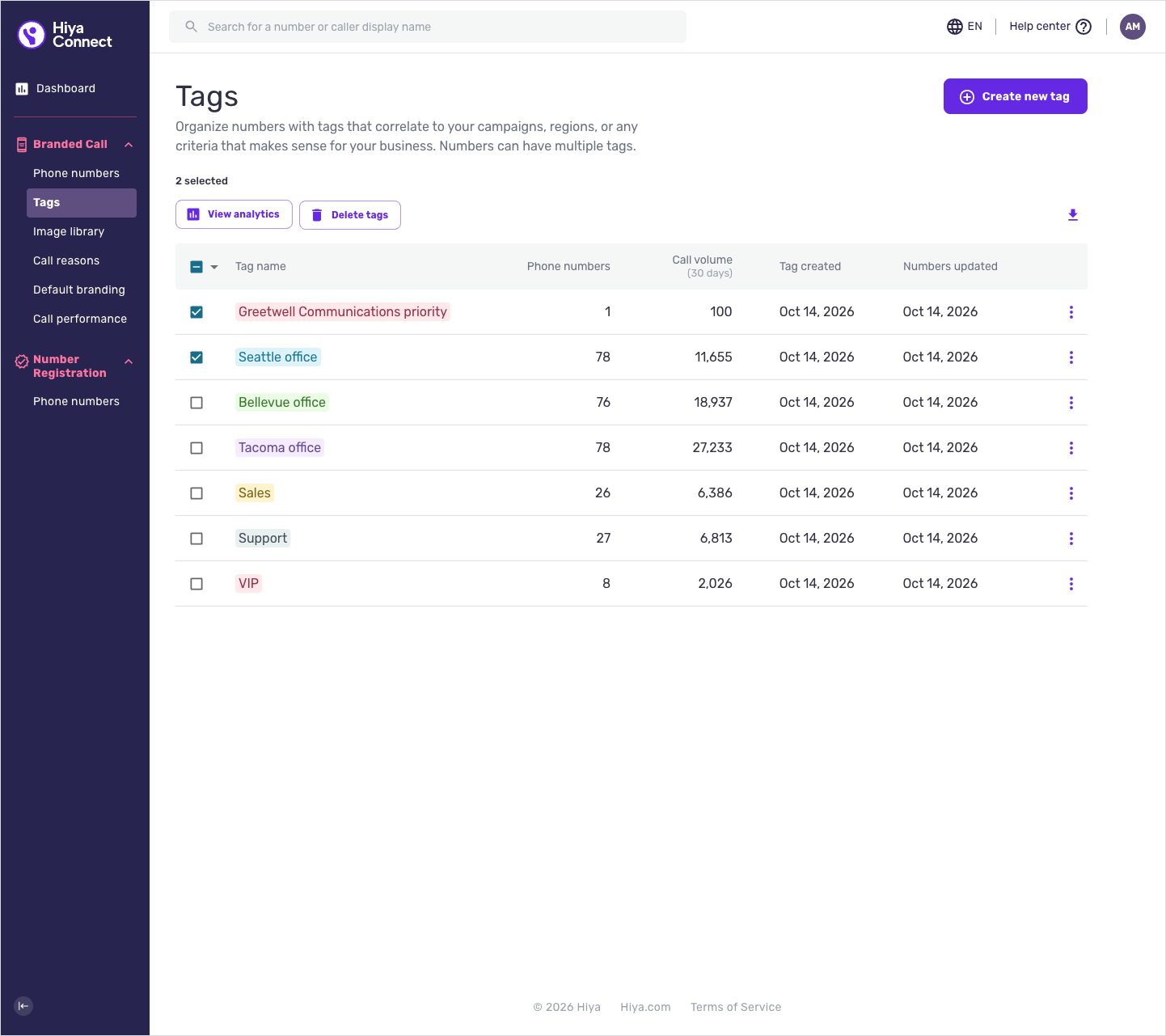1166x1036 pixels.
Task: Collapse the Branded Call section
Action: (x=129, y=145)
